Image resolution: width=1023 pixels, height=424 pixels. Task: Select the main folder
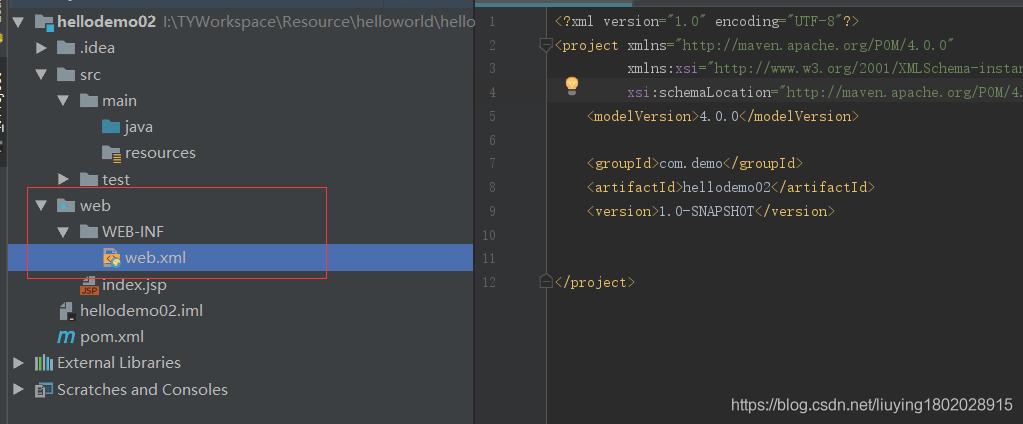(x=119, y=100)
